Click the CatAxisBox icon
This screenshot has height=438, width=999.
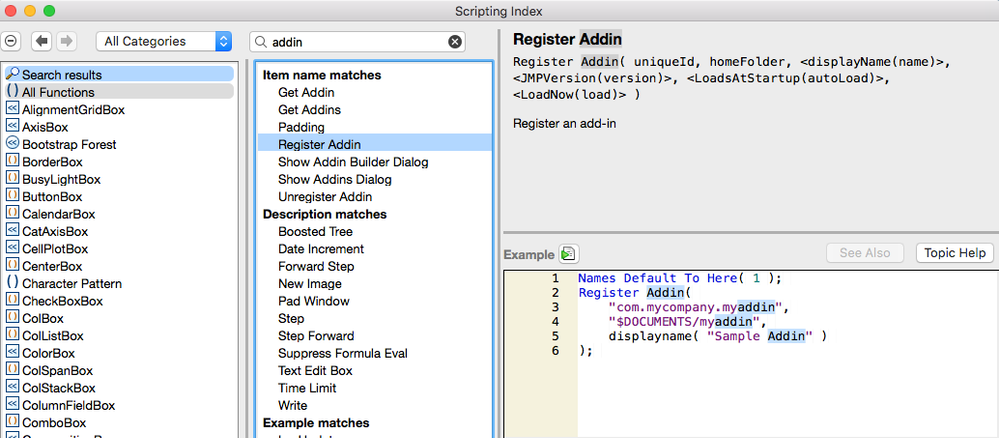click(12, 231)
